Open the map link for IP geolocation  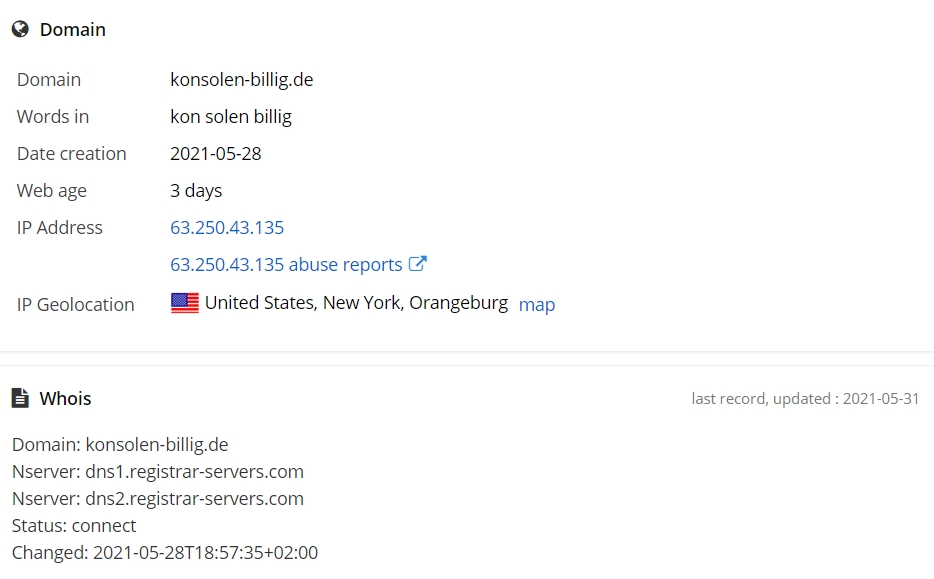click(537, 304)
